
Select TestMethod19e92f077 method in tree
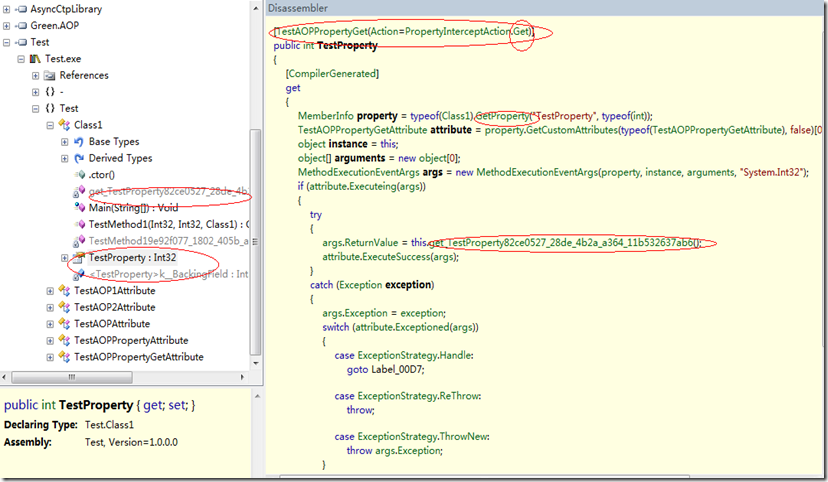[x=169, y=241]
